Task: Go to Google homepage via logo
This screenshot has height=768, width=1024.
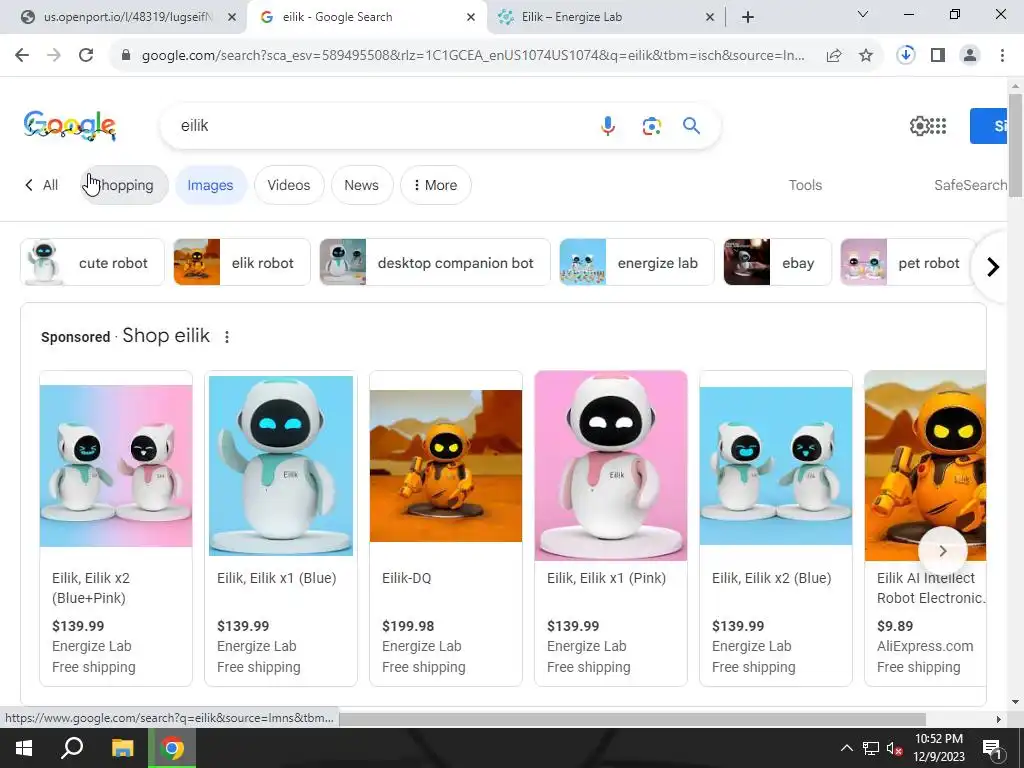Action: pyautogui.click(x=70, y=125)
